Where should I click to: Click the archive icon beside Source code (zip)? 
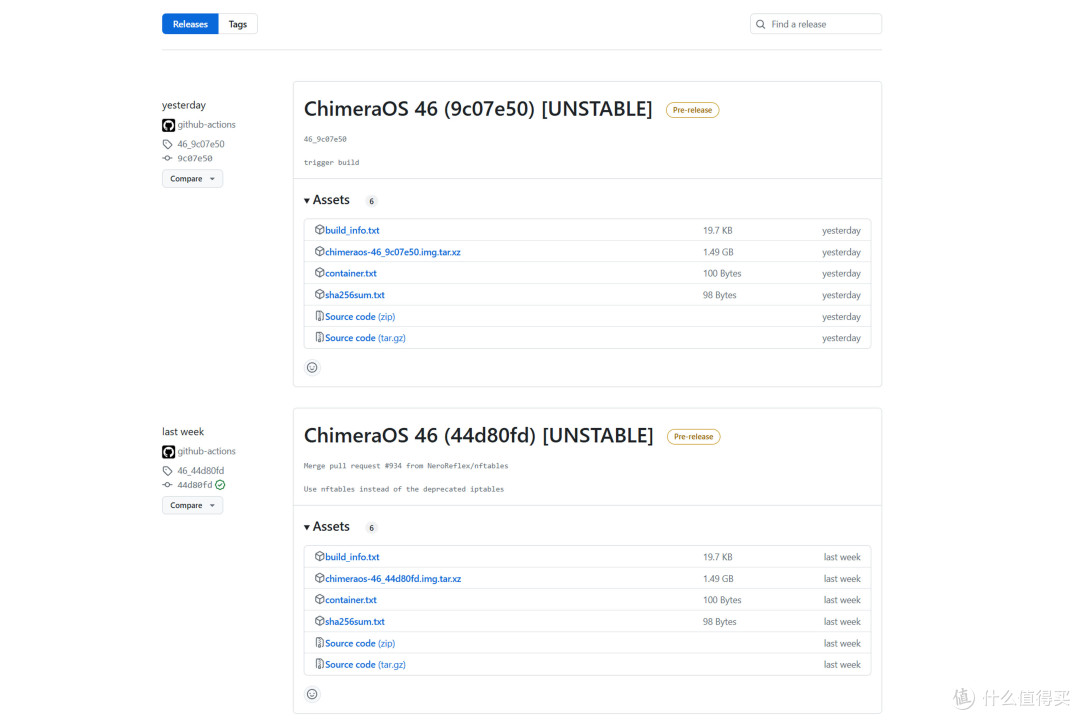(318, 316)
